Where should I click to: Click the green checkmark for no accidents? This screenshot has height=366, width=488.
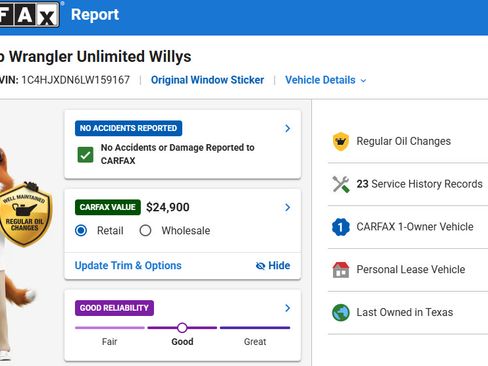pyautogui.click(x=85, y=155)
